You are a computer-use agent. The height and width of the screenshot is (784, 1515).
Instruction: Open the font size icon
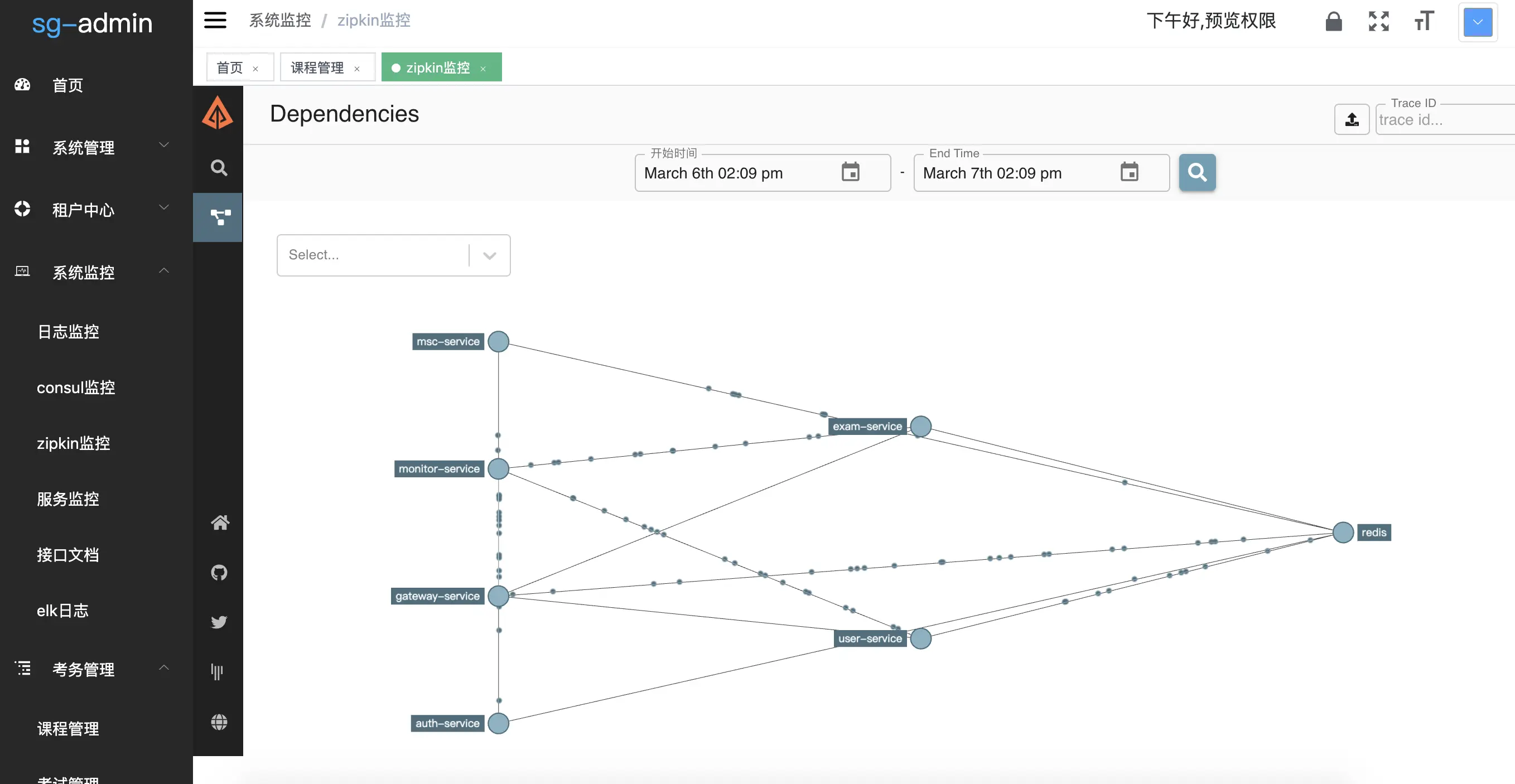(1424, 22)
